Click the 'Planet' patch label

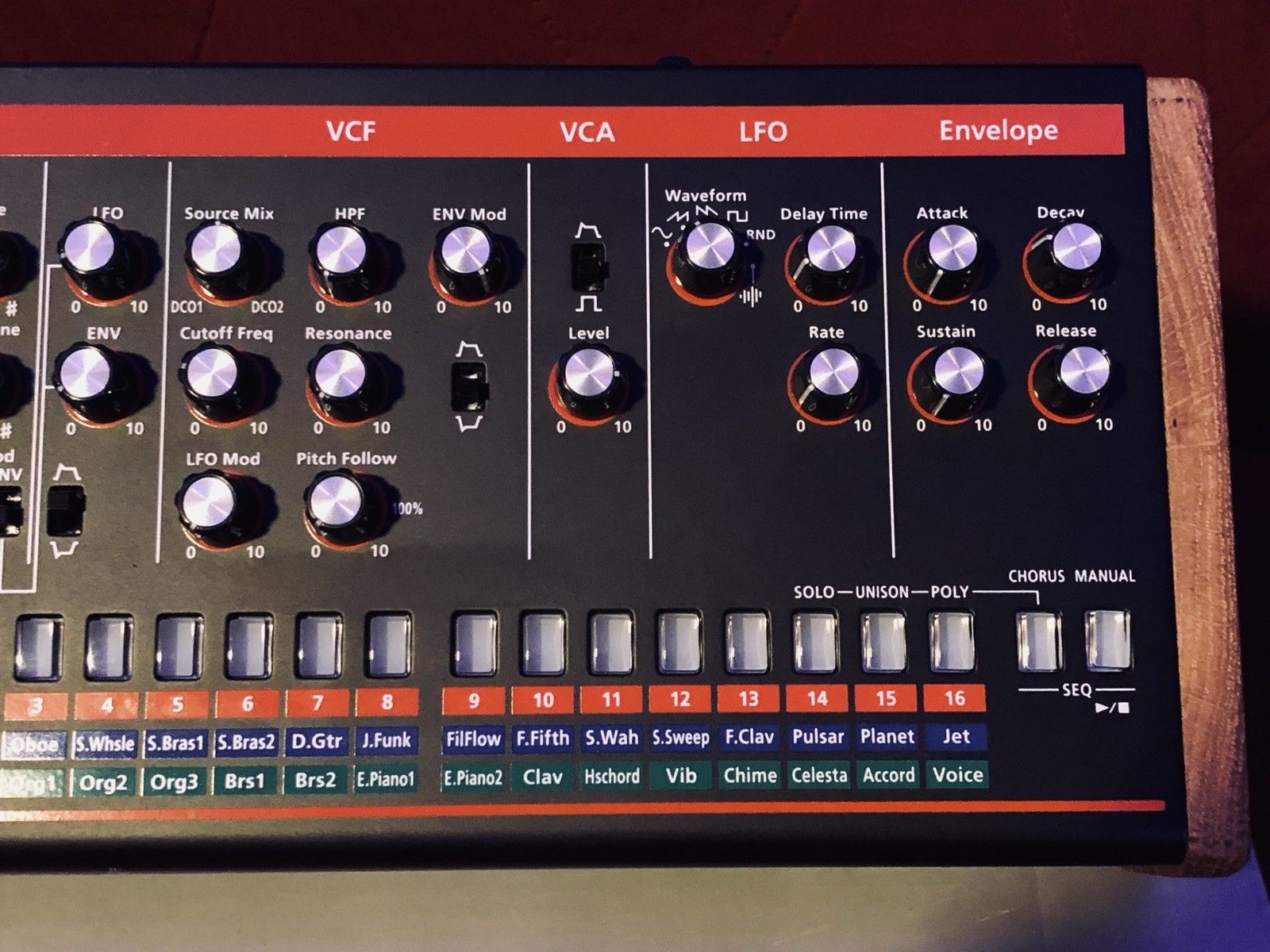click(x=887, y=737)
